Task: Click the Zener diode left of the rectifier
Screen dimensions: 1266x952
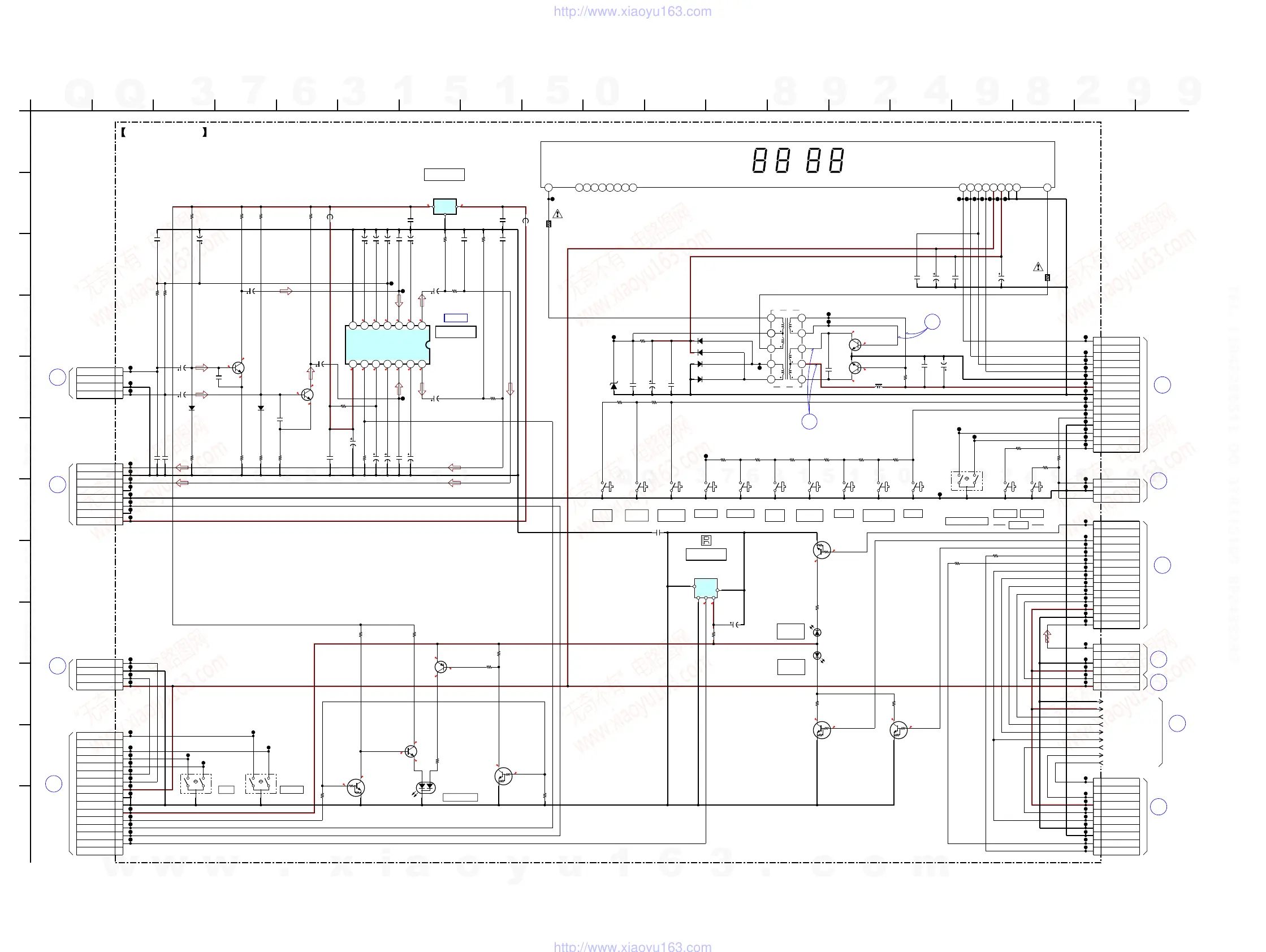Action: (x=613, y=386)
